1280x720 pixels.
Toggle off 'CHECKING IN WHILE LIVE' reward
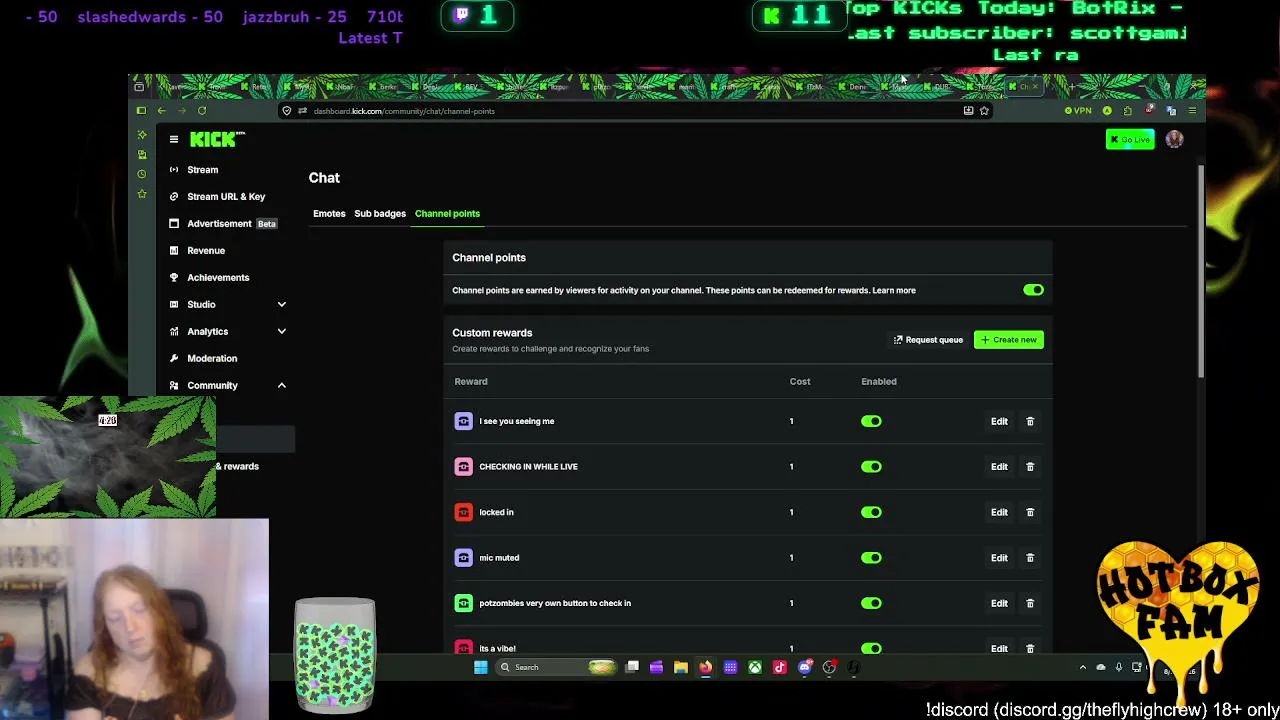pyautogui.click(x=871, y=467)
